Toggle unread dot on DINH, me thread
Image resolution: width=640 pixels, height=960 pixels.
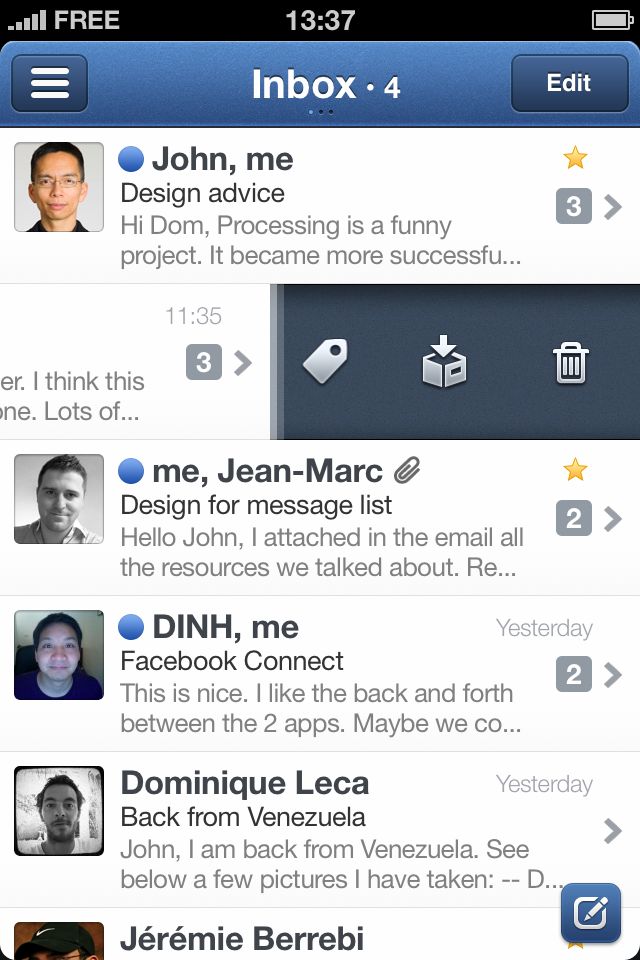pyautogui.click(x=131, y=627)
